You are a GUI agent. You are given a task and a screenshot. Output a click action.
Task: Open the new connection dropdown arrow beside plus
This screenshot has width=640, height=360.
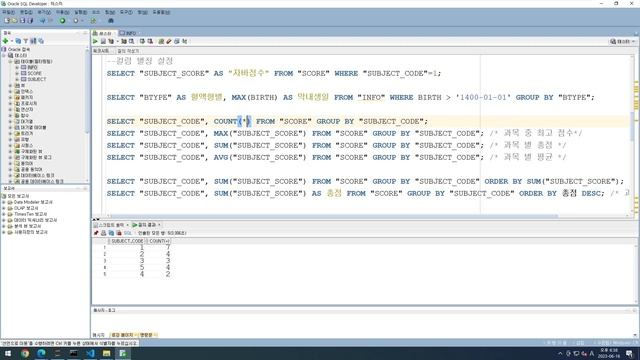11,41
